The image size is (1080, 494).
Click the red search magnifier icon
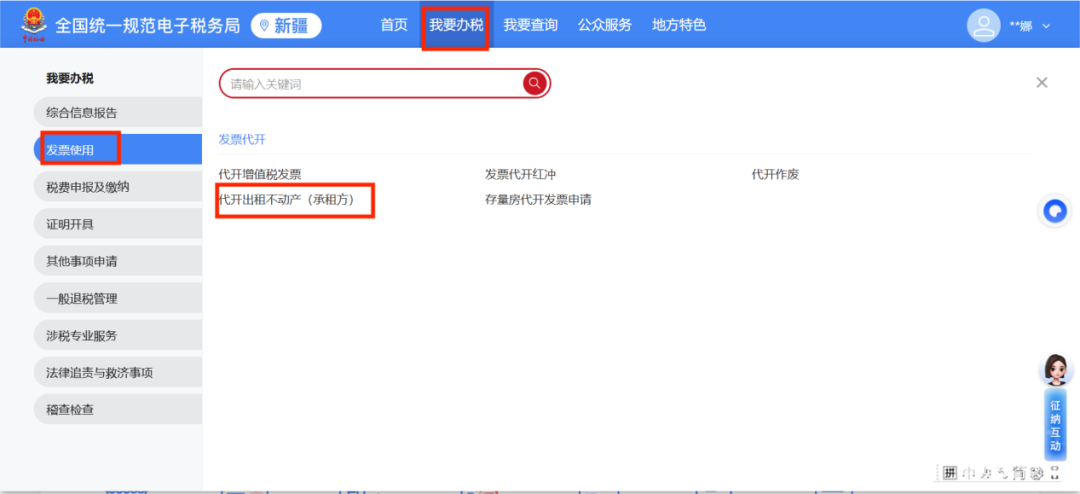tap(534, 83)
